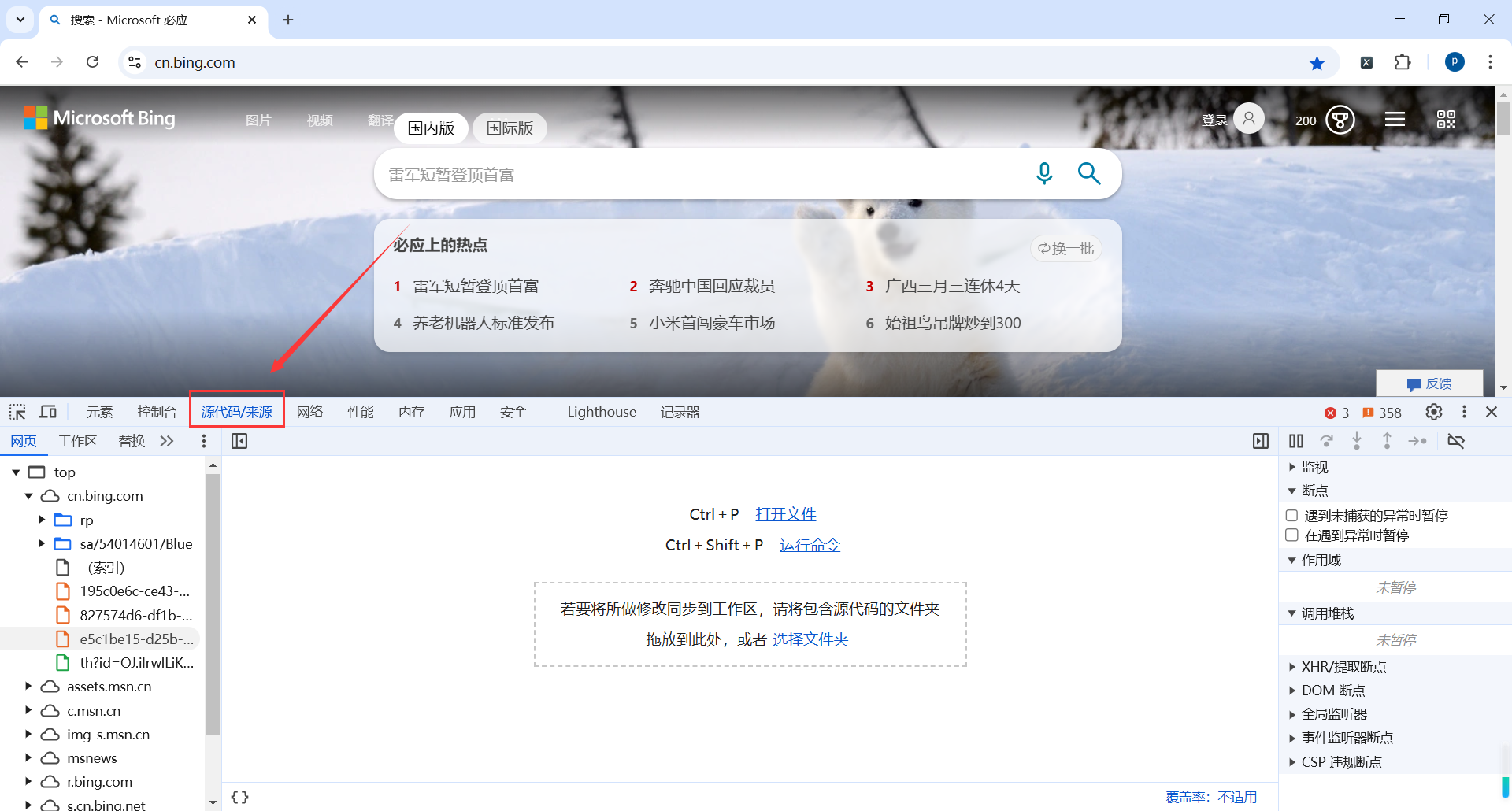This screenshot has width=1512, height=811.
Task: Click the 打开文件 link
Action: pos(786,514)
